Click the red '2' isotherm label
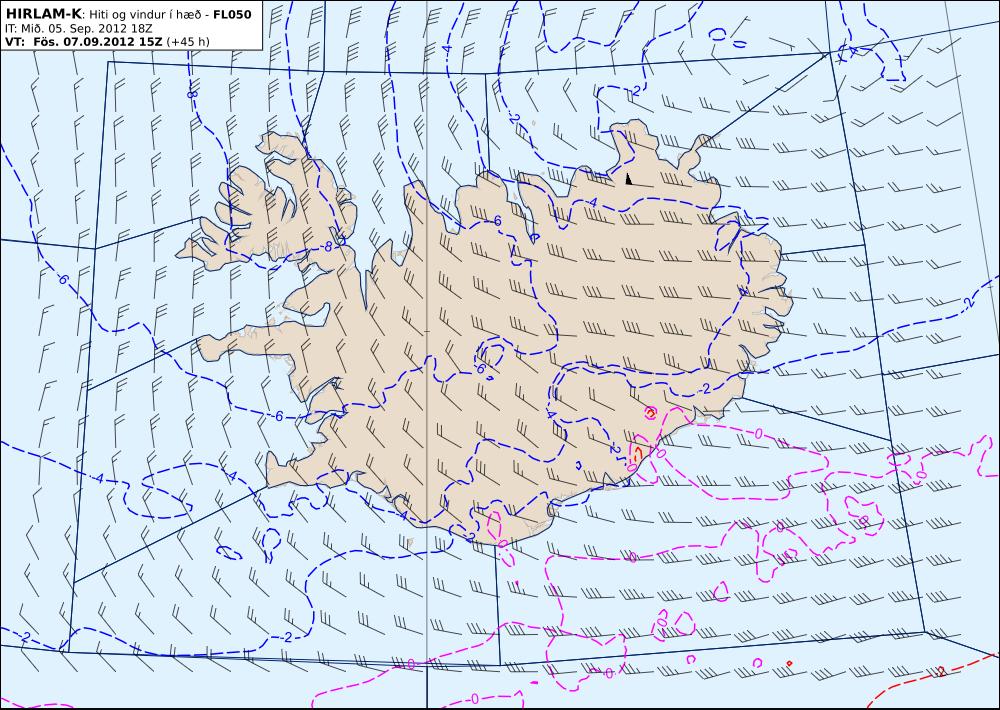This screenshot has height=710, width=1000. pos(942,671)
